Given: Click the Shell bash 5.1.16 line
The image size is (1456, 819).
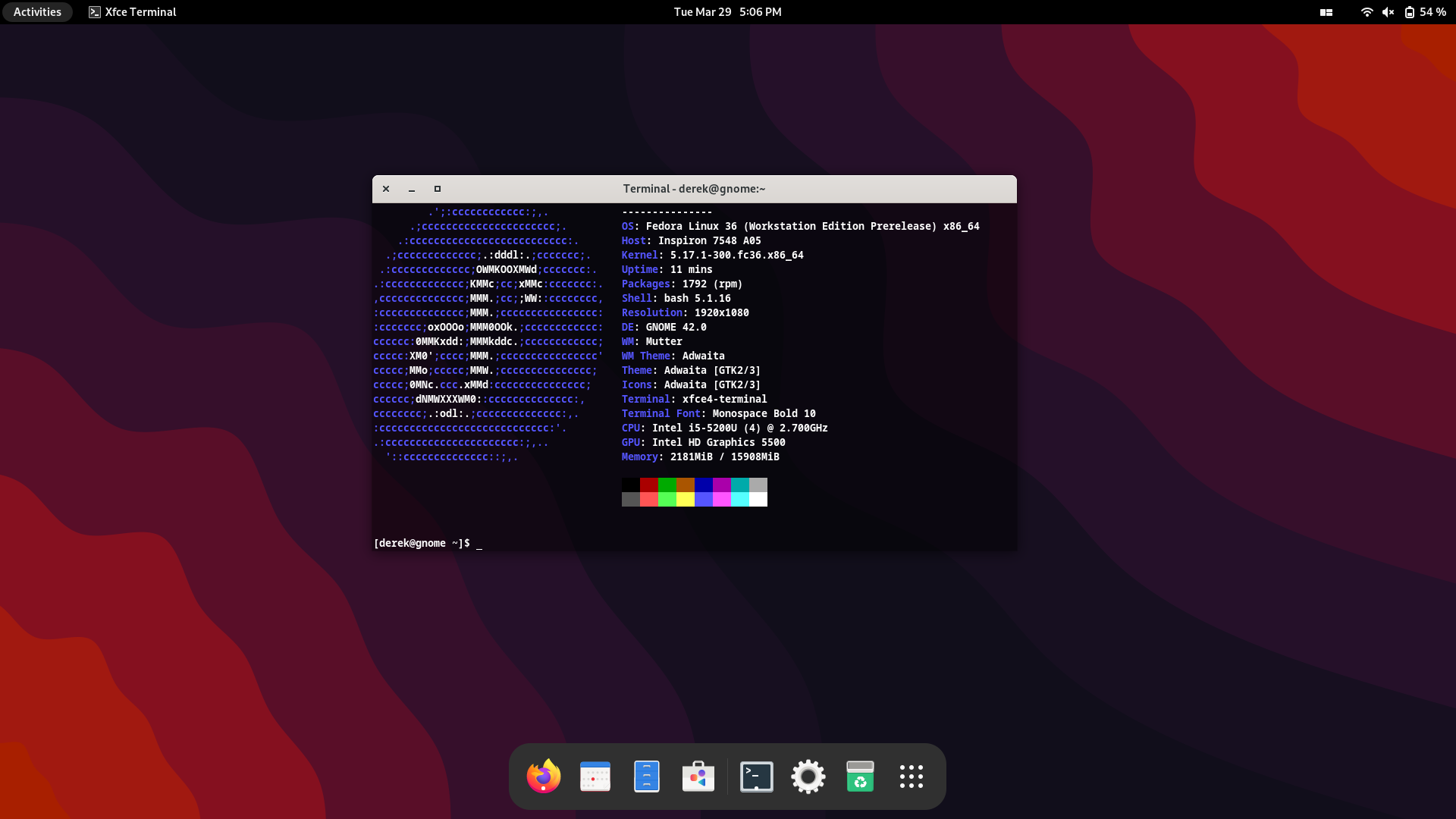Looking at the screenshot, I should pyautogui.click(x=676, y=298).
